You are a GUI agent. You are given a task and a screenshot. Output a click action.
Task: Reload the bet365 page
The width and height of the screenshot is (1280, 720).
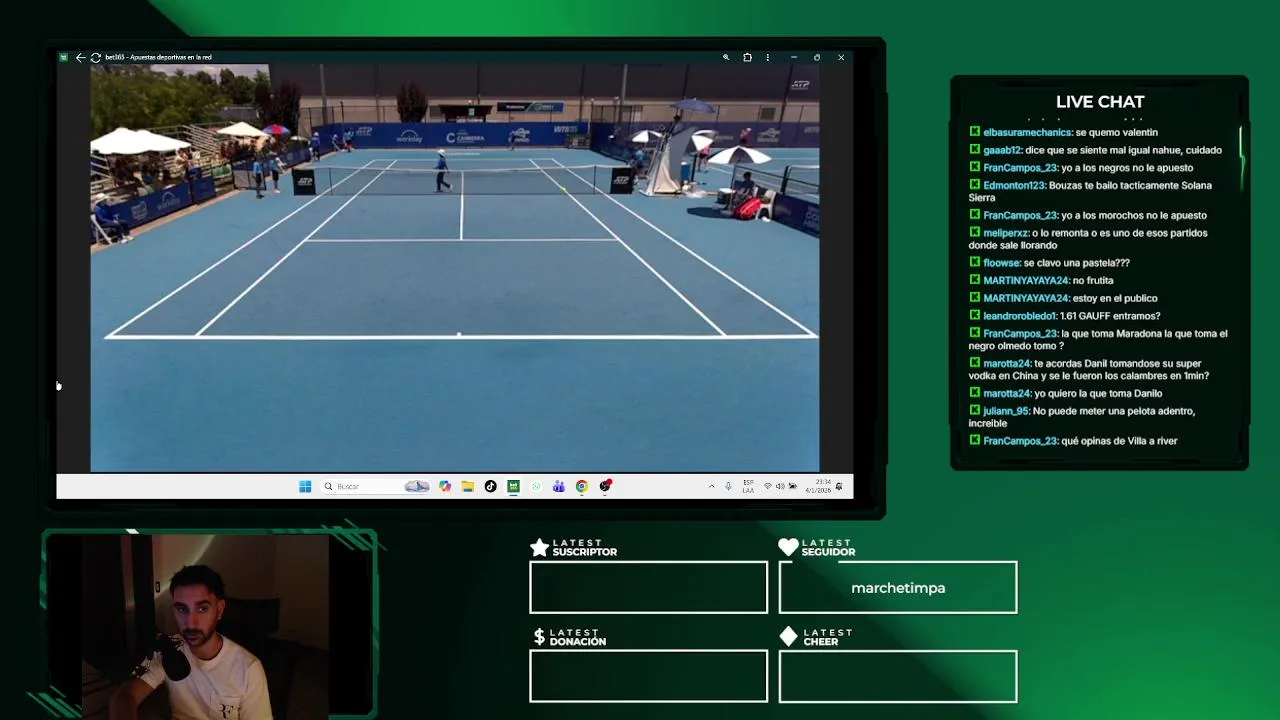point(95,57)
